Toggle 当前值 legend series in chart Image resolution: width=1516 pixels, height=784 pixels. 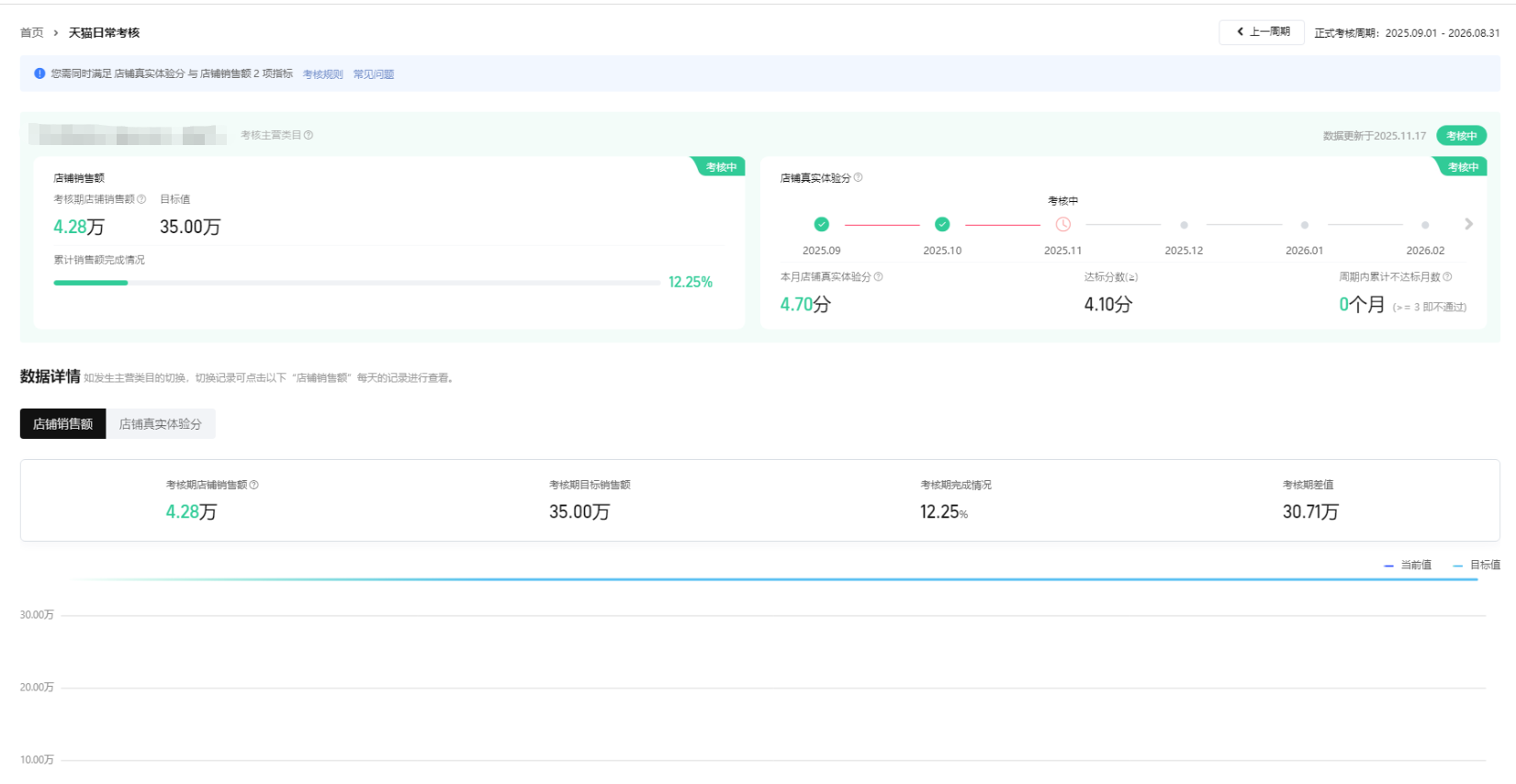click(1408, 566)
